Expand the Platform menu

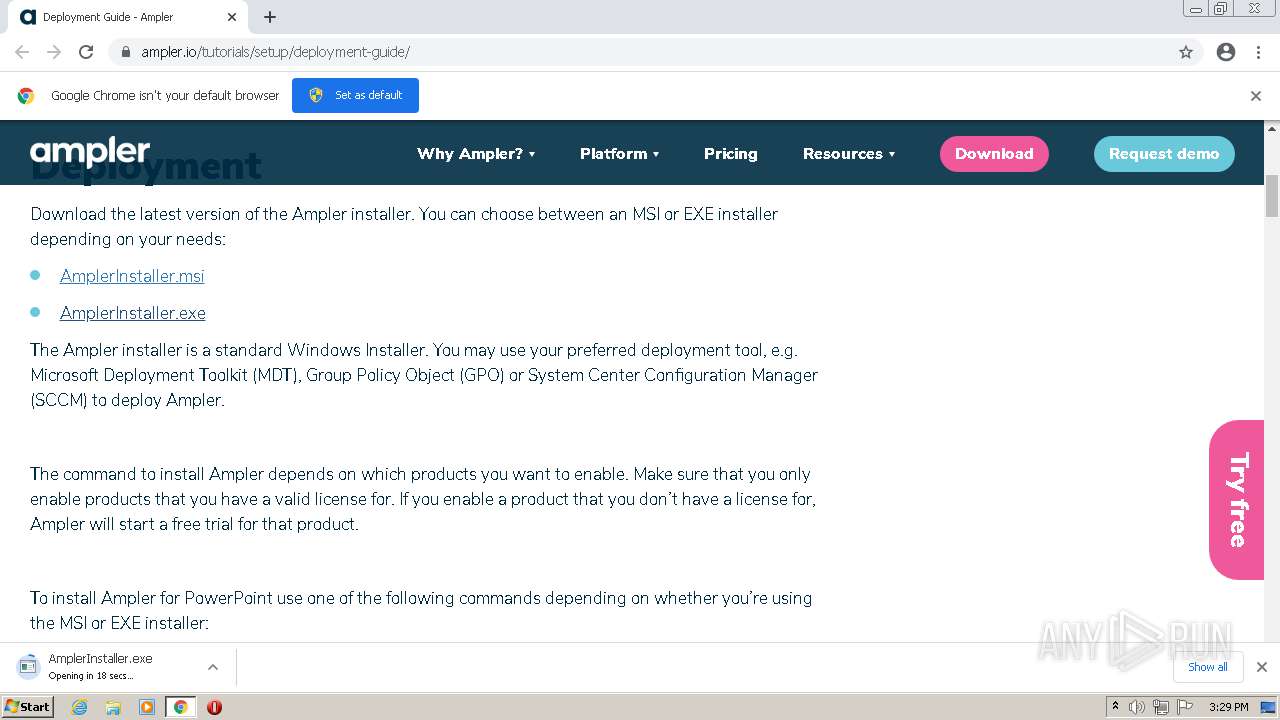(620, 154)
